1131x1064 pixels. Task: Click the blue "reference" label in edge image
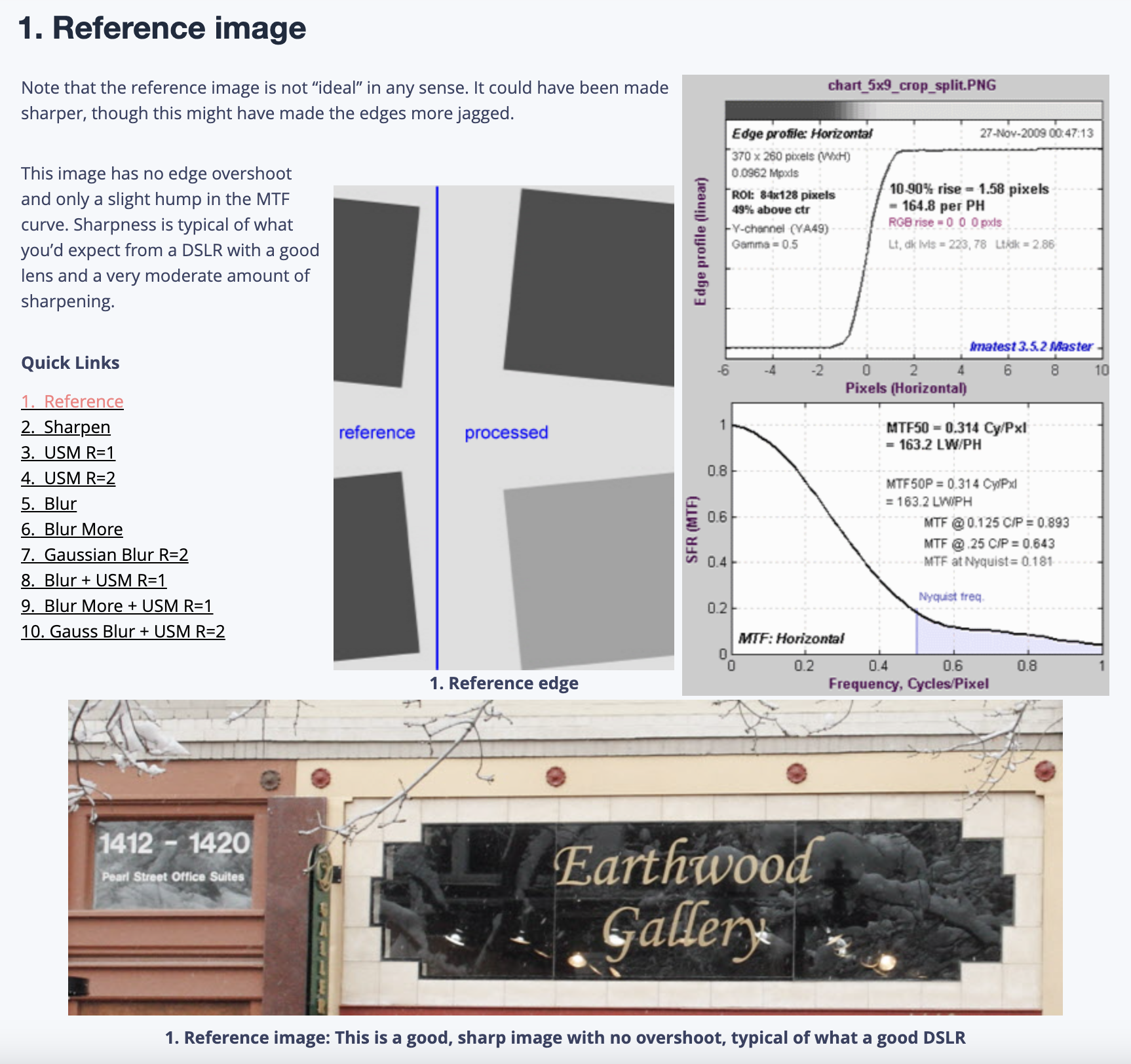[x=377, y=432]
